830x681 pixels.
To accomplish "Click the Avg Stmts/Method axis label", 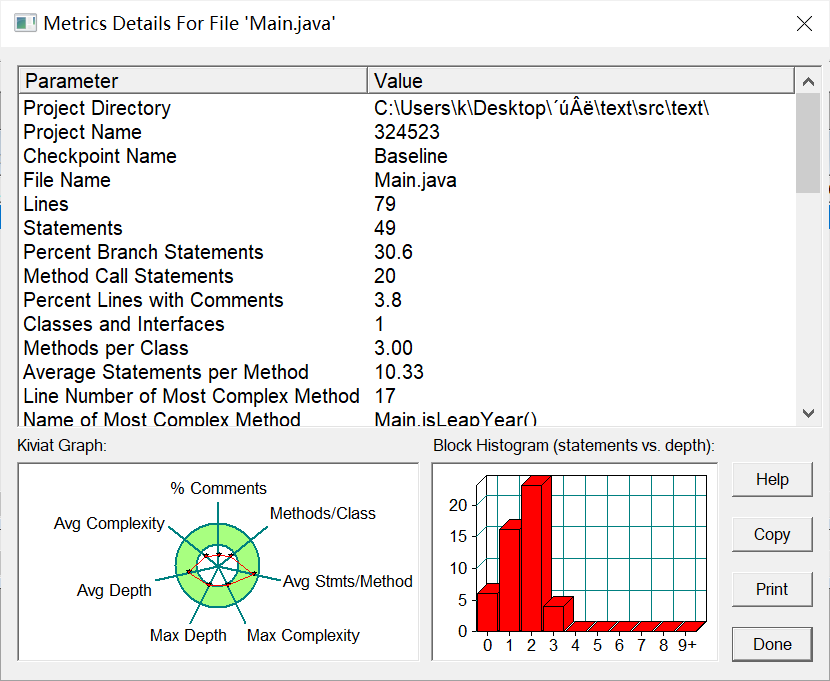I will click(x=348, y=582).
